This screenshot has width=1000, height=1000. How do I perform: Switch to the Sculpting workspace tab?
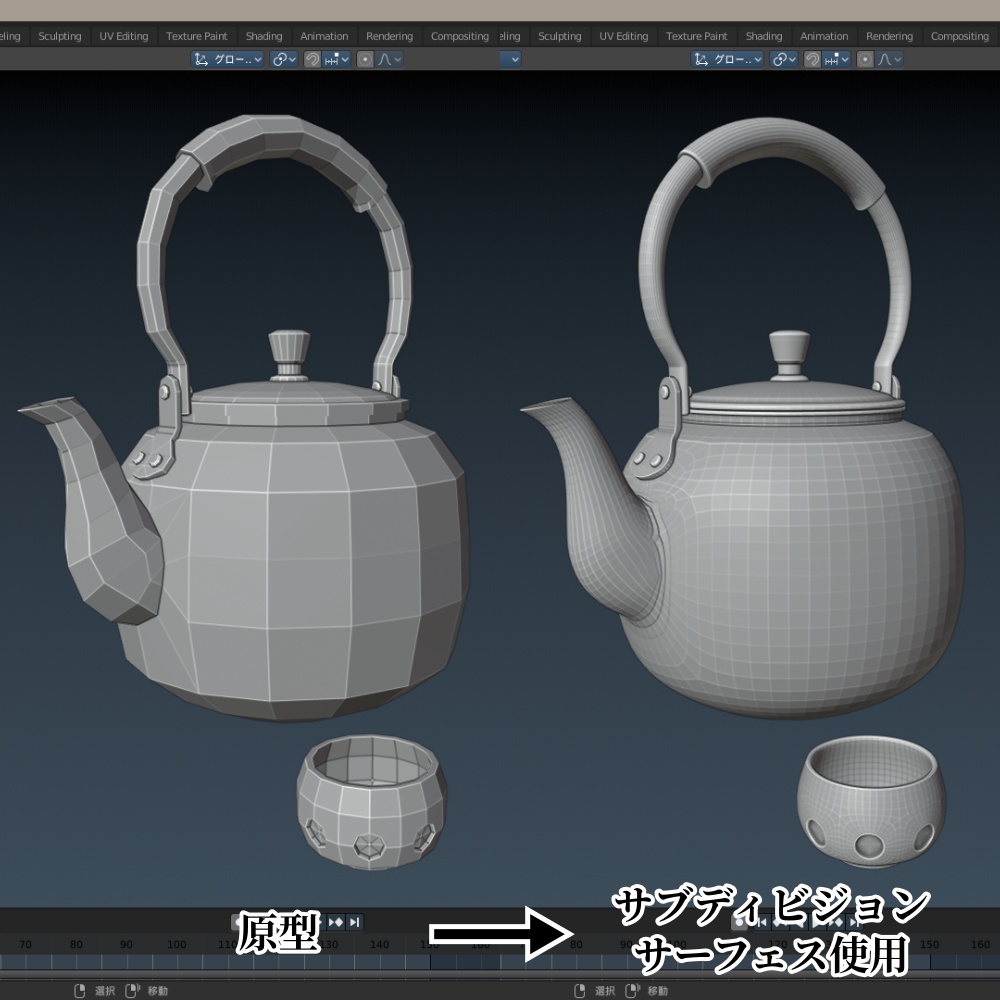(59, 35)
